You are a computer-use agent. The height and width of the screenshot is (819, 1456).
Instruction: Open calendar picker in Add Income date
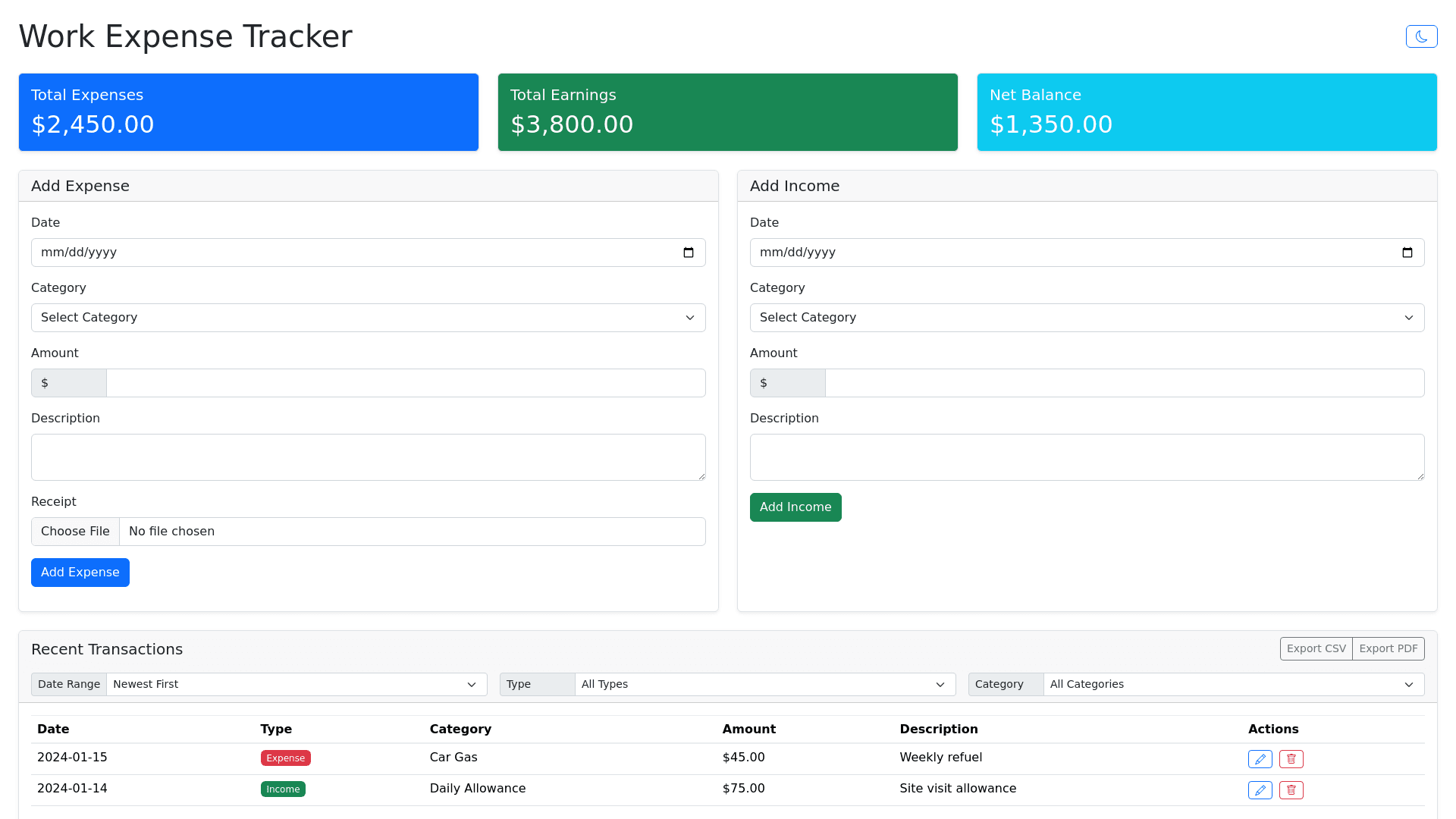click(1407, 253)
